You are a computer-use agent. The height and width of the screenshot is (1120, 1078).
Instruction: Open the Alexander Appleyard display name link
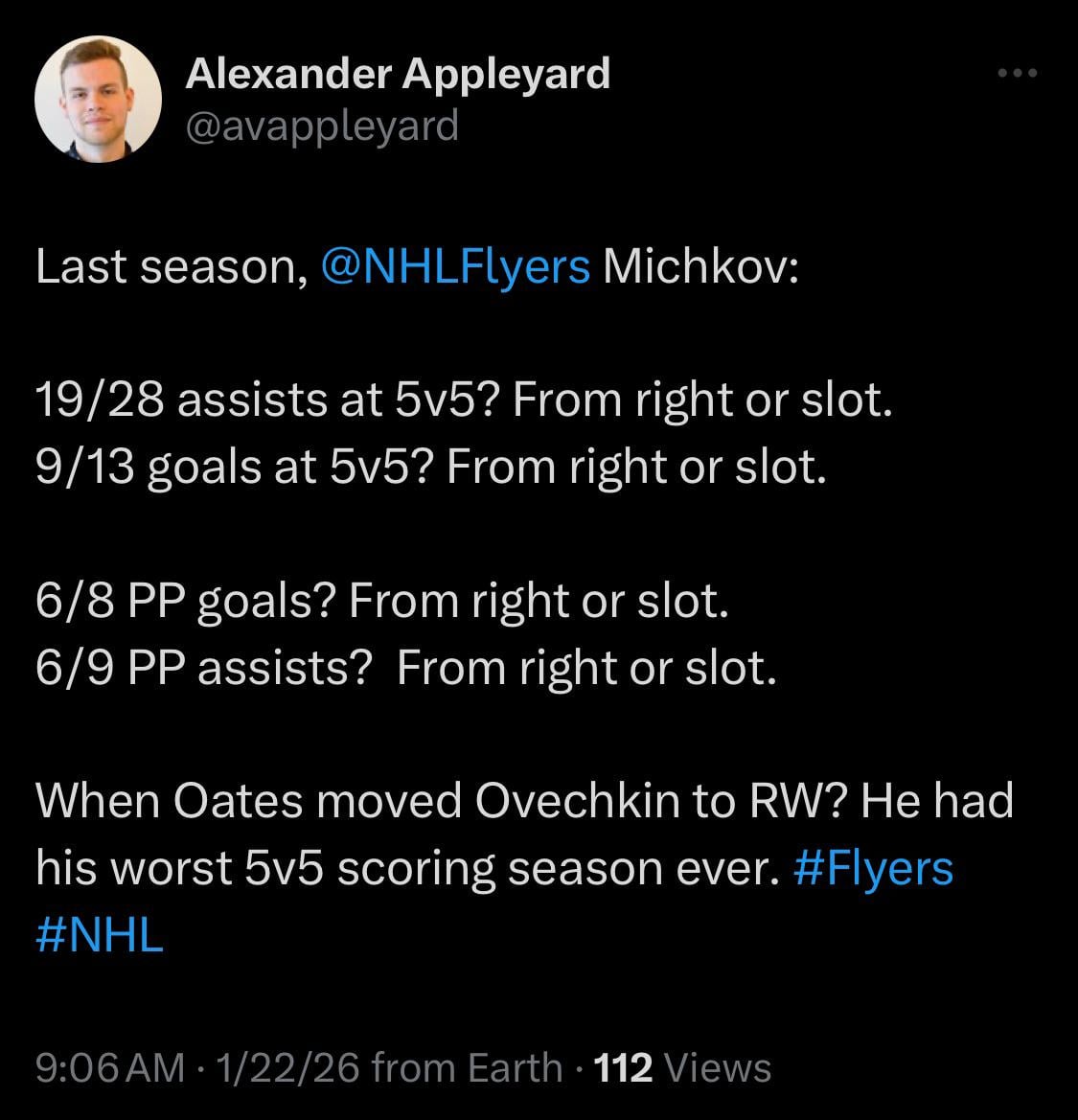[x=398, y=74]
